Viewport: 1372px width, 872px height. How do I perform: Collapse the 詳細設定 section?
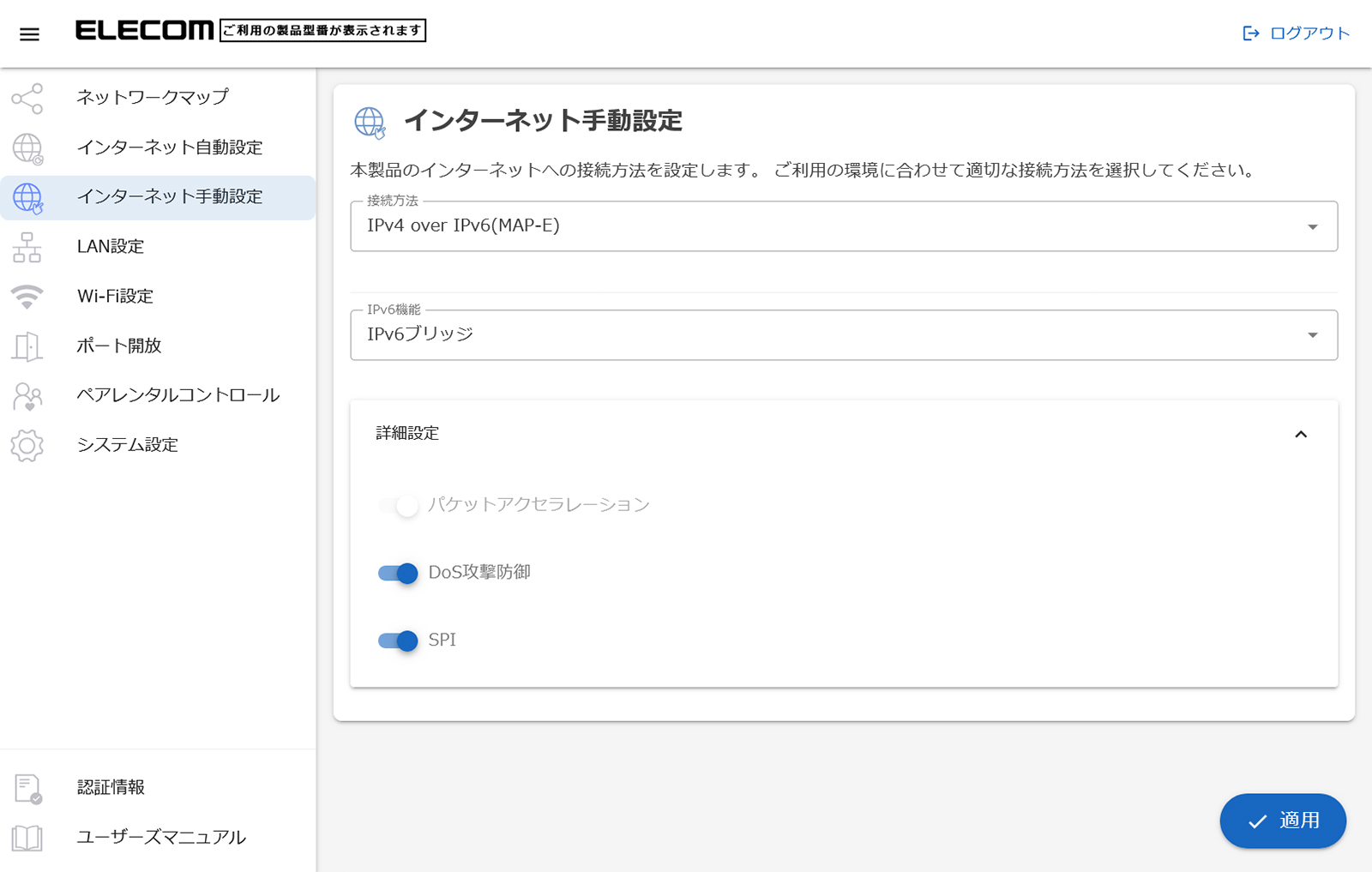[x=1300, y=435]
